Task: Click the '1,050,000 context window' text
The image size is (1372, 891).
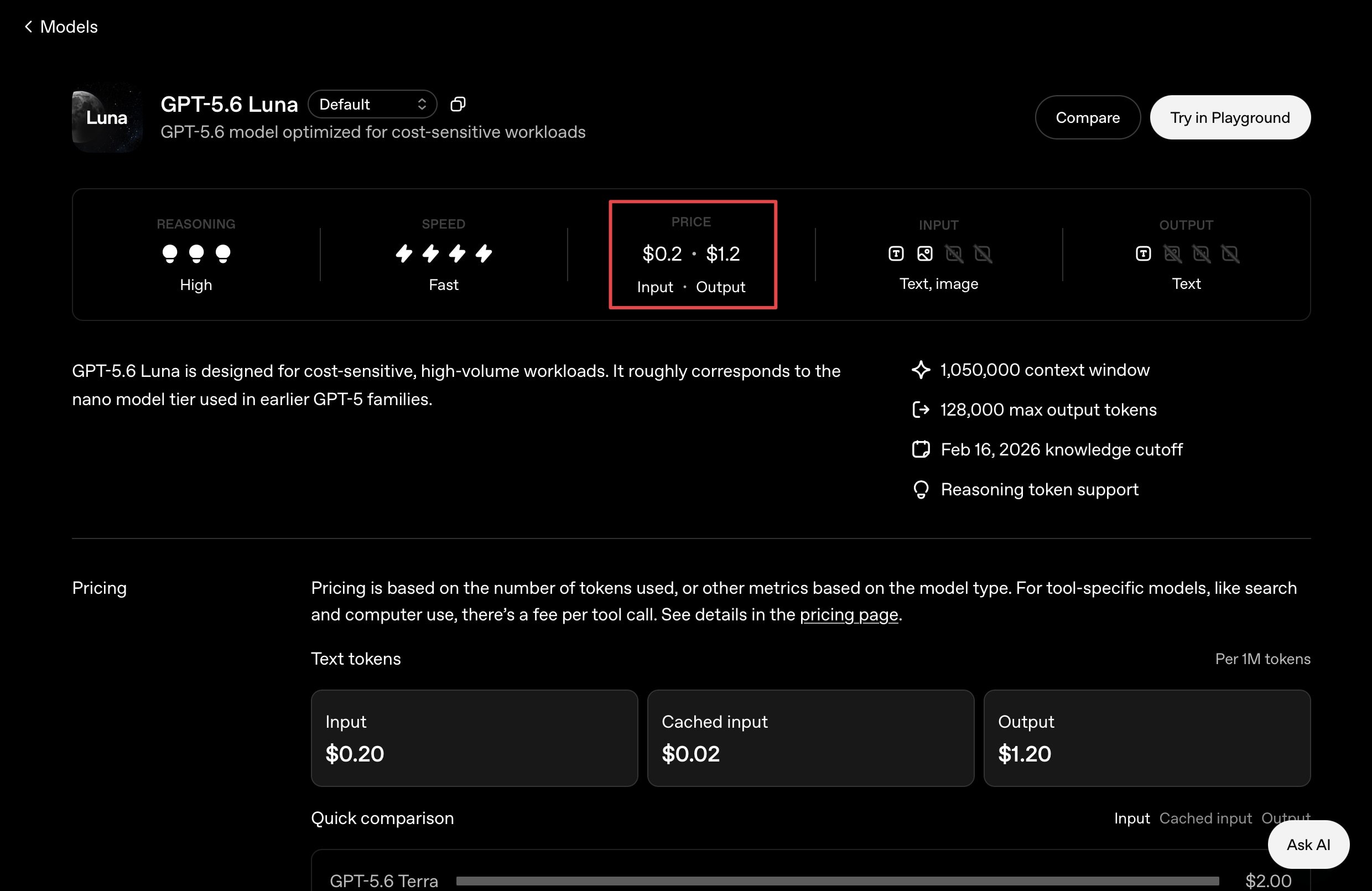Action: 1044,370
